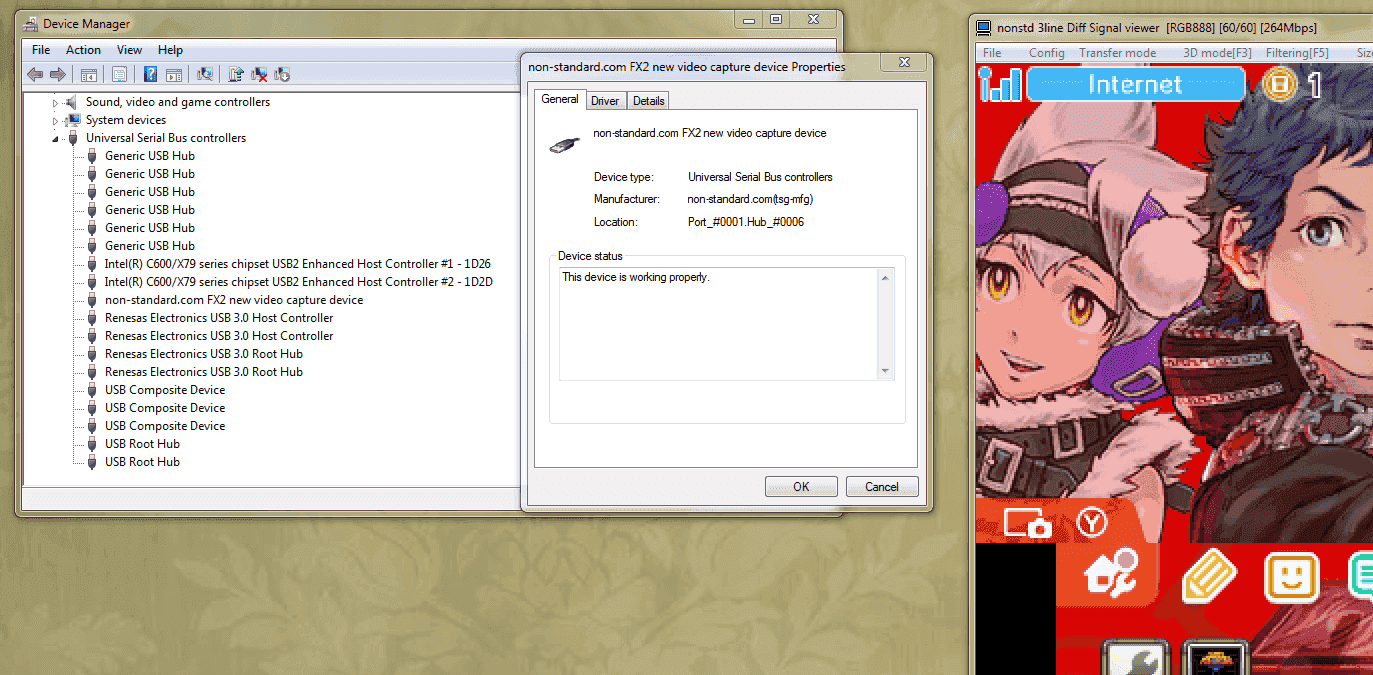1373x675 pixels.
Task: Select Intel C600/X79 Enhanced Host Controller #2 - 1D2D
Action: coord(298,282)
